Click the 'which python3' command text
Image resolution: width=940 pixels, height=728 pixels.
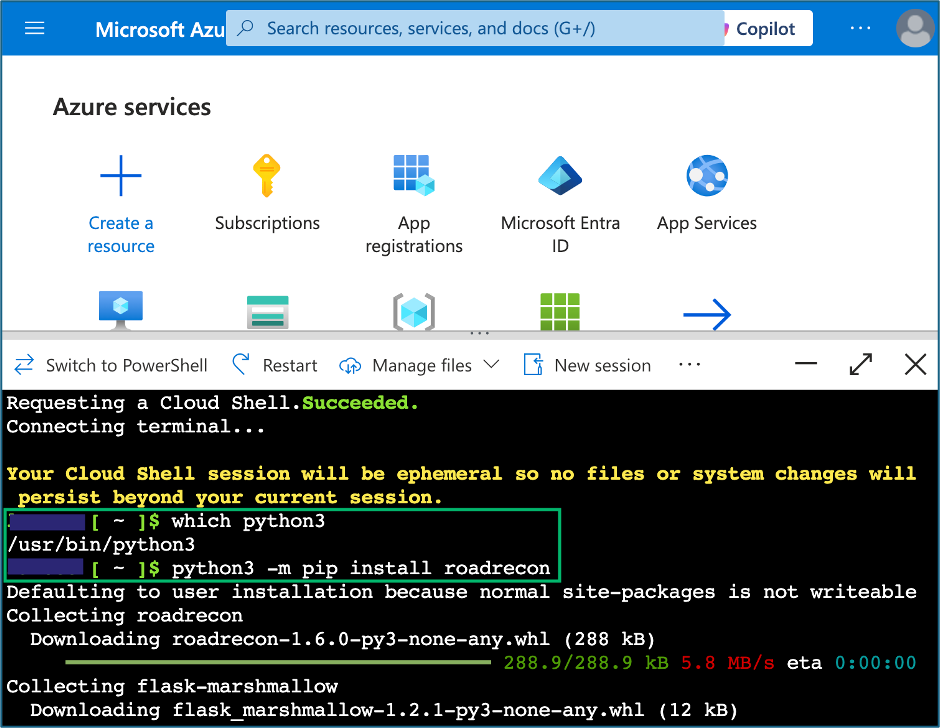[248, 521]
